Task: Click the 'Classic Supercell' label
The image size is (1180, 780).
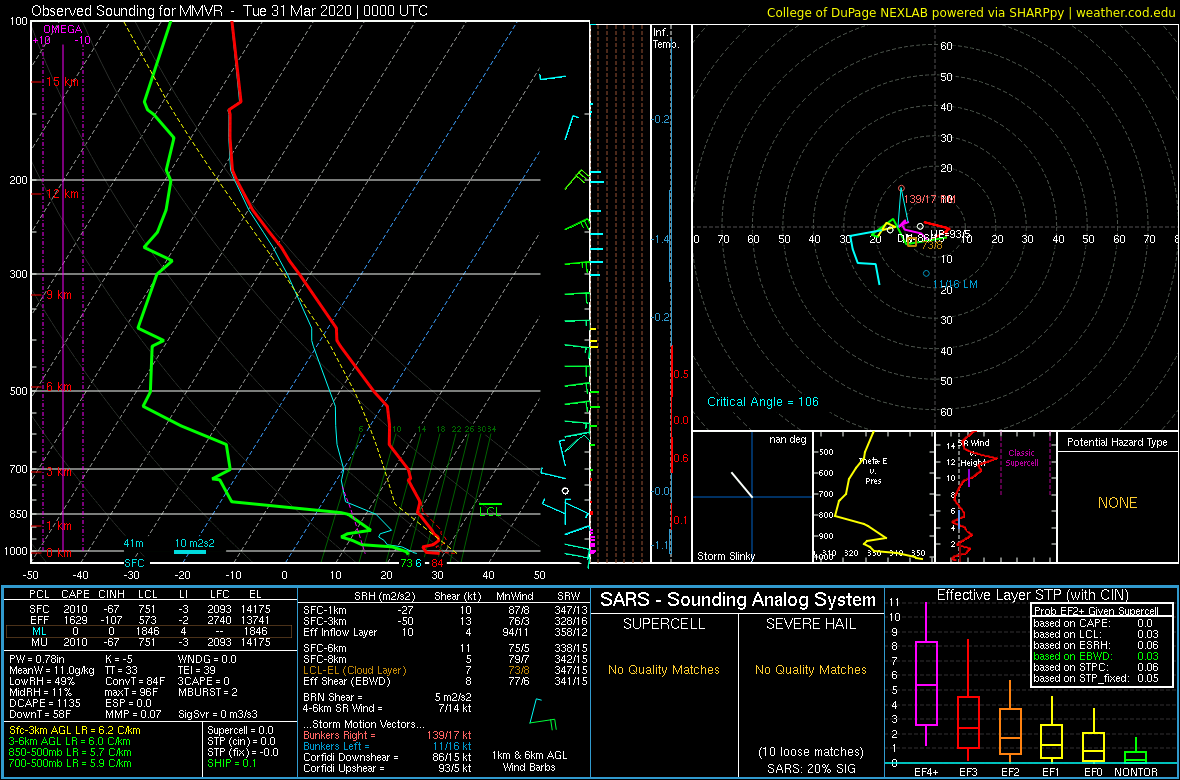Action: (x=1022, y=458)
